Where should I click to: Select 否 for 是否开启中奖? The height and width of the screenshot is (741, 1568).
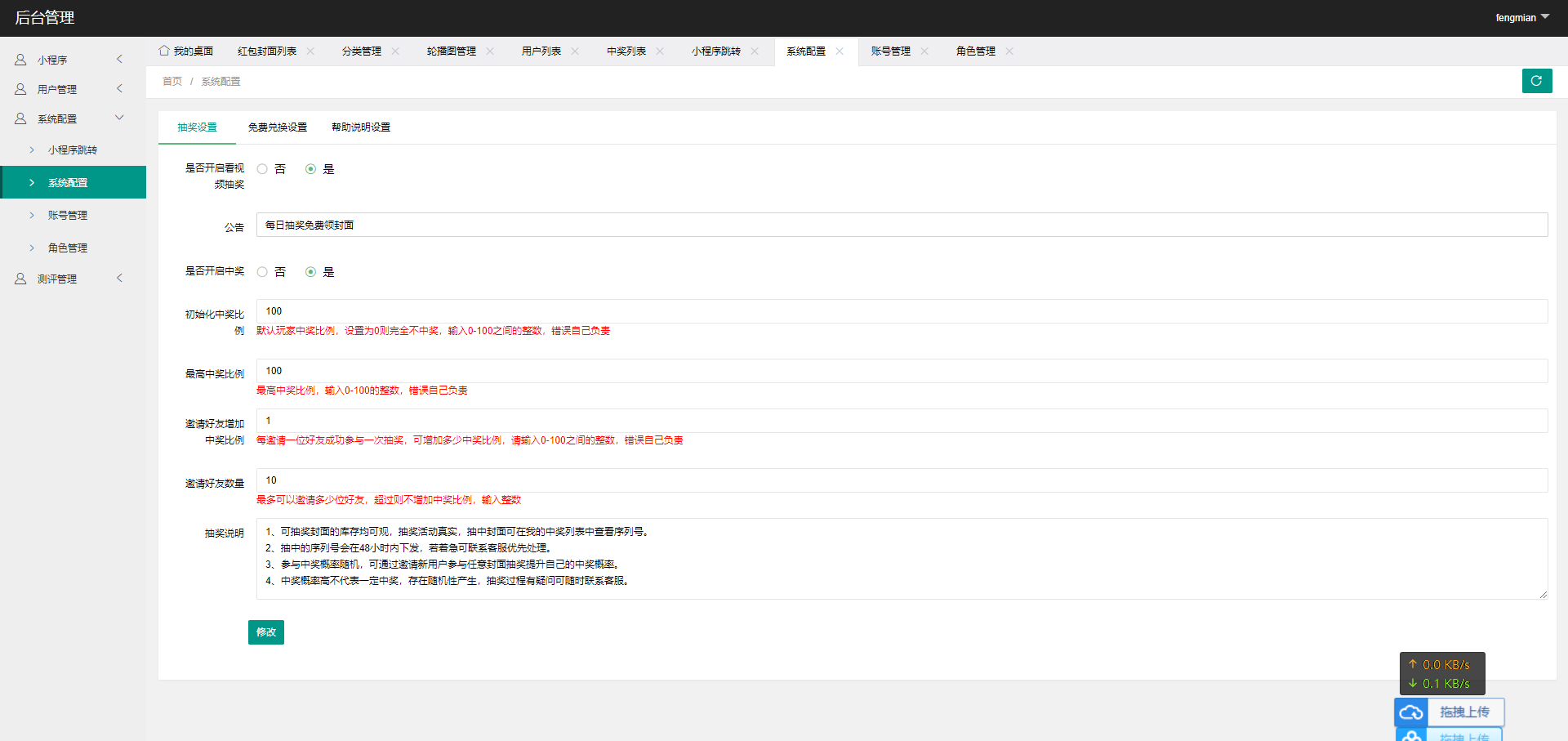262,272
